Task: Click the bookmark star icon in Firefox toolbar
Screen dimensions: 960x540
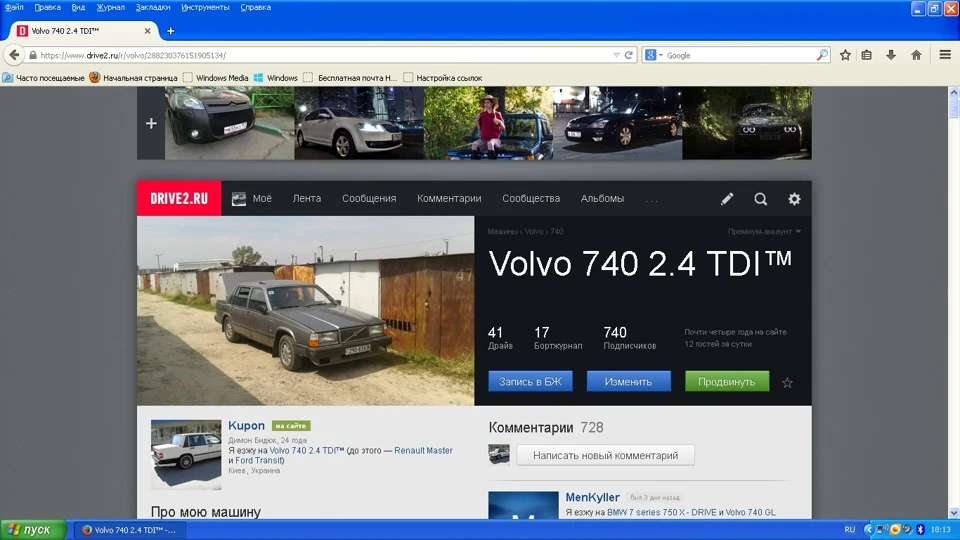Action: 845,55
